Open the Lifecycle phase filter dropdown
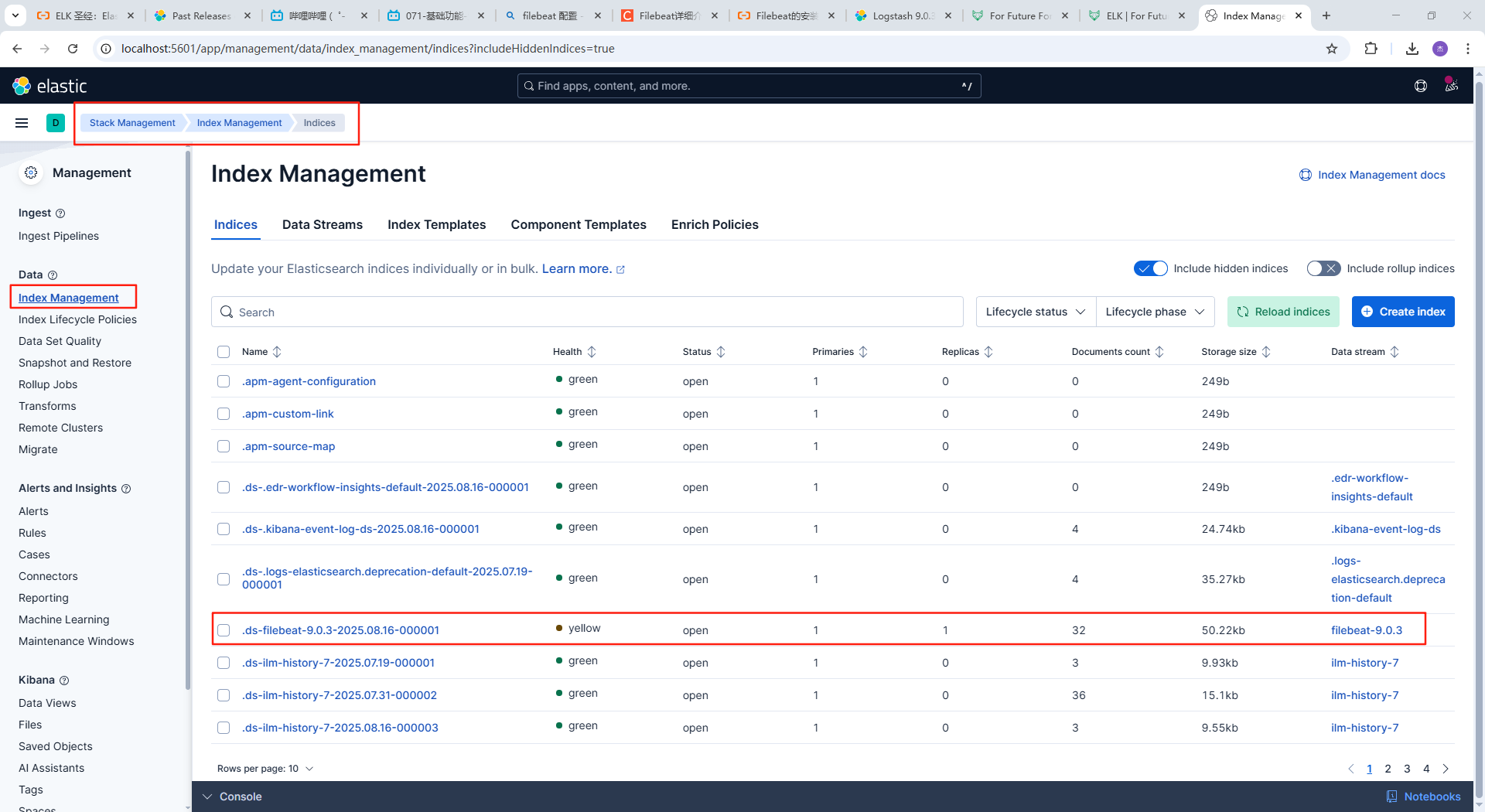Image resolution: width=1485 pixels, height=812 pixels. click(1154, 312)
